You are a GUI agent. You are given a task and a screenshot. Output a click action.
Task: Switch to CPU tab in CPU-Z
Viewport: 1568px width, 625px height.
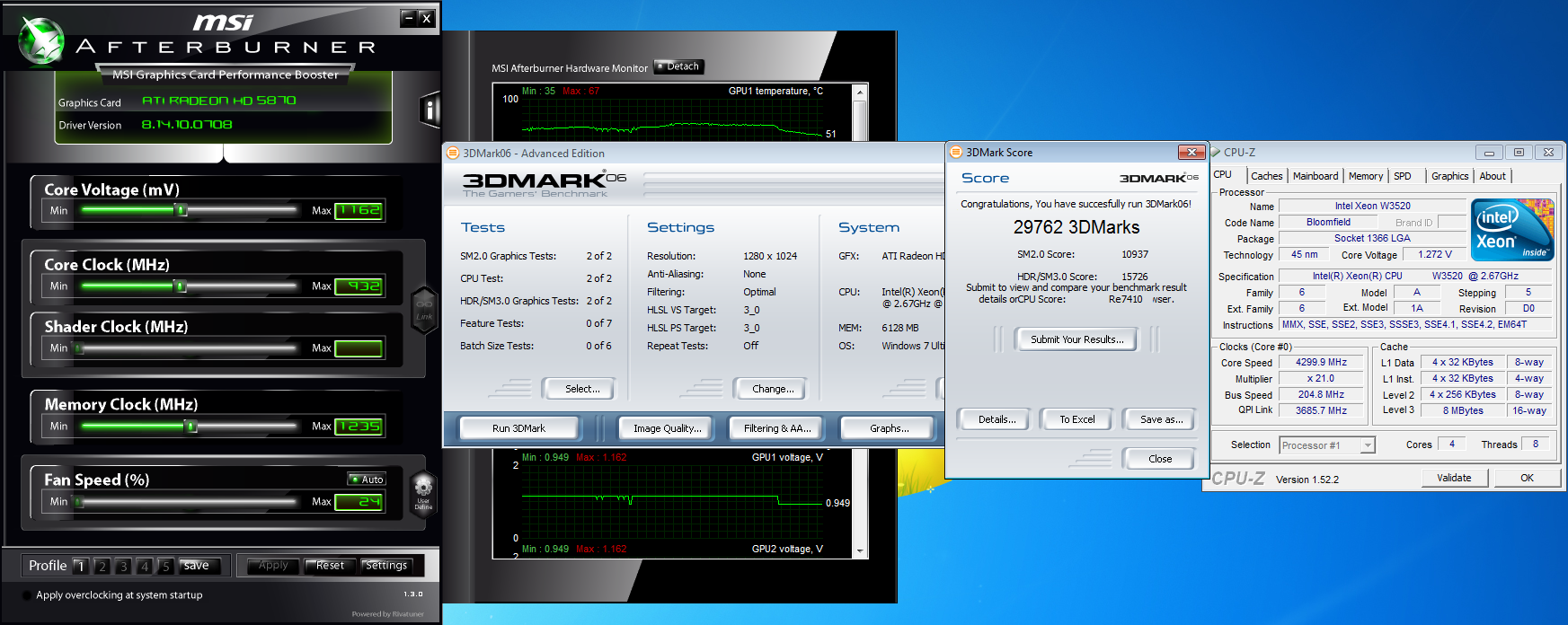1226,175
